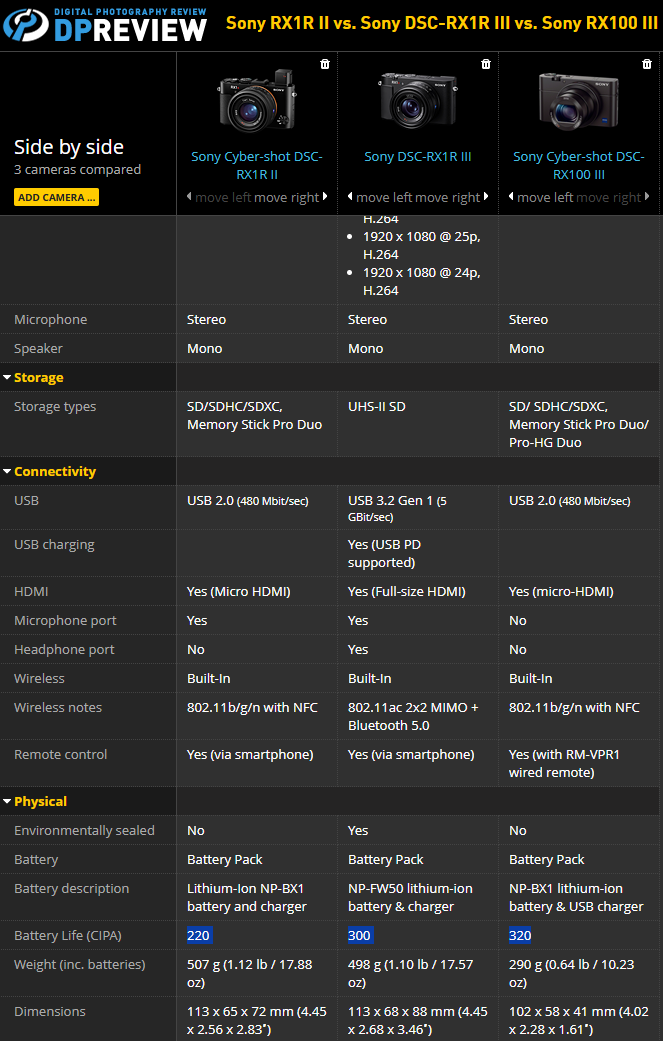Select the highlighted battery life value 220
The image size is (663, 1041).
(x=198, y=935)
